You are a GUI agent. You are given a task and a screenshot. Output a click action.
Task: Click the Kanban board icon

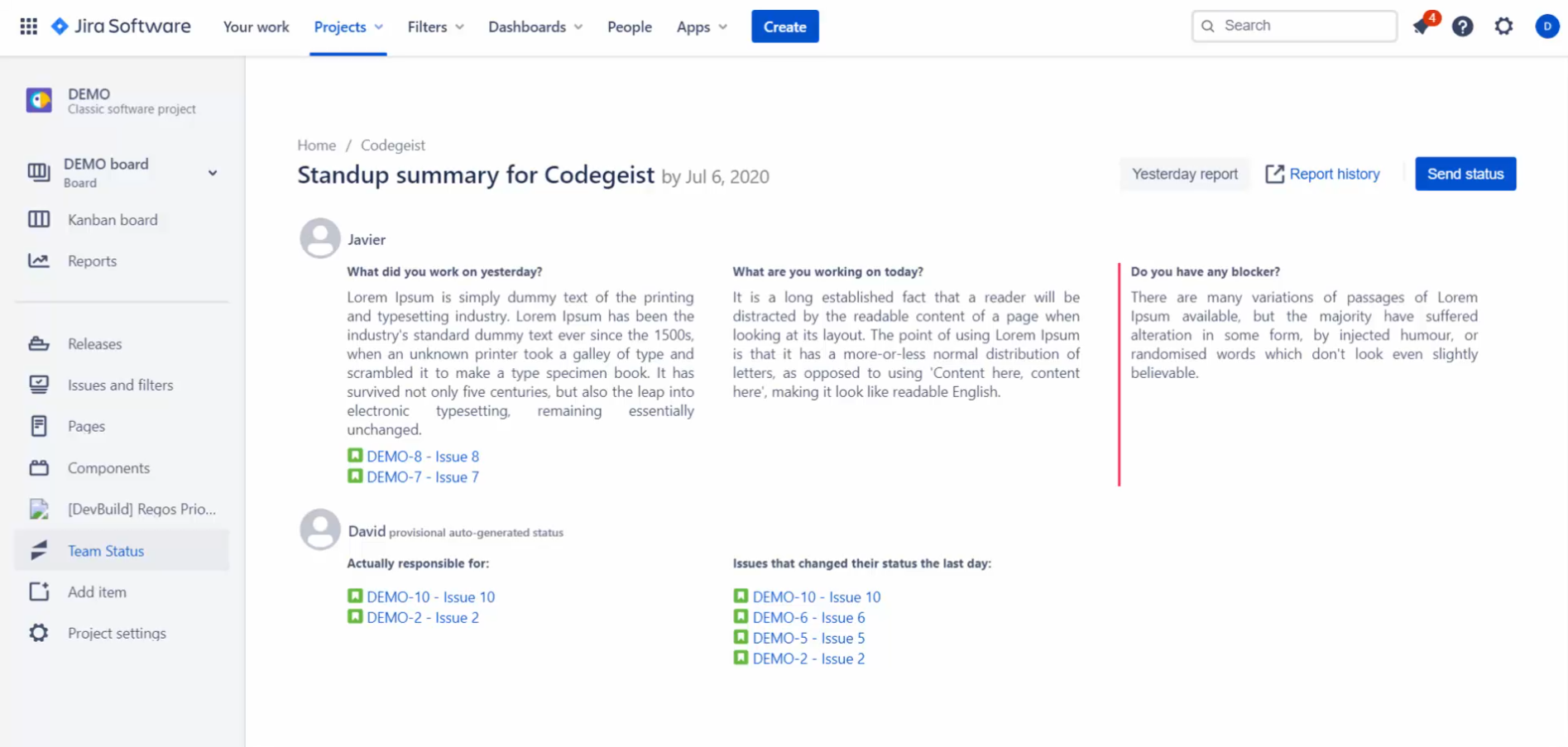(x=39, y=219)
